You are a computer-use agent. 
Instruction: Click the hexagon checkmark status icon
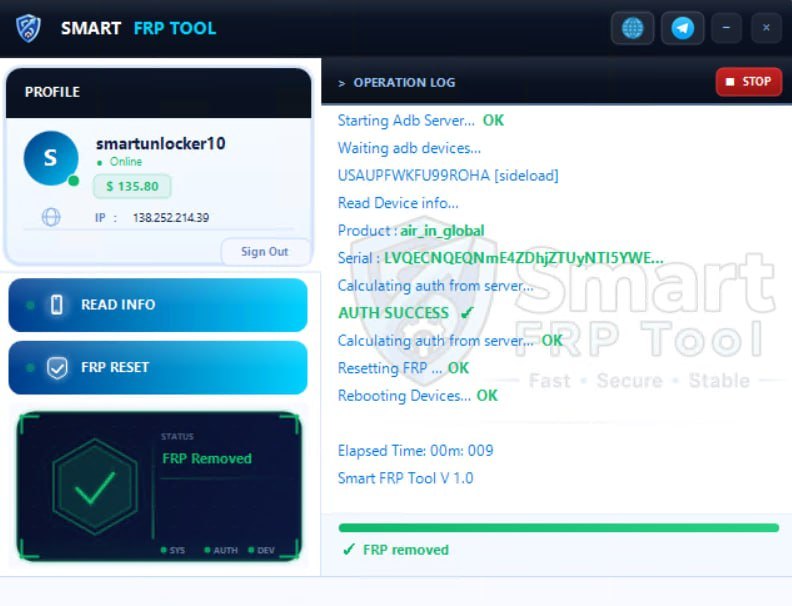[95, 487]
